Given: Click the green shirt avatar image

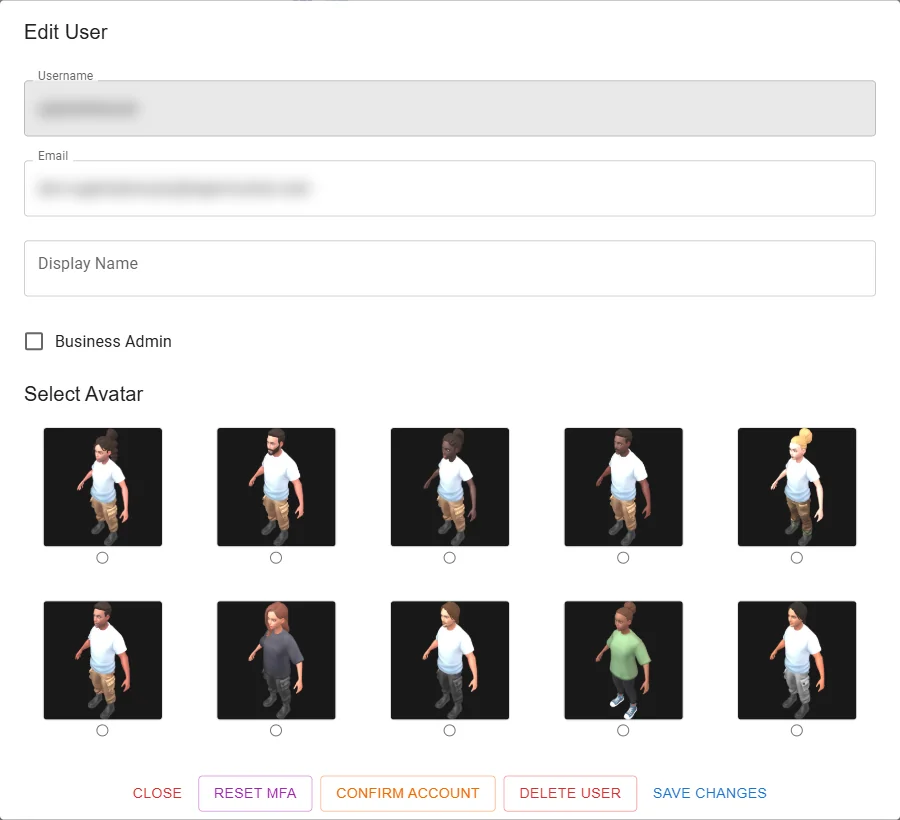Looking at the screenshot, I should 623,660.
